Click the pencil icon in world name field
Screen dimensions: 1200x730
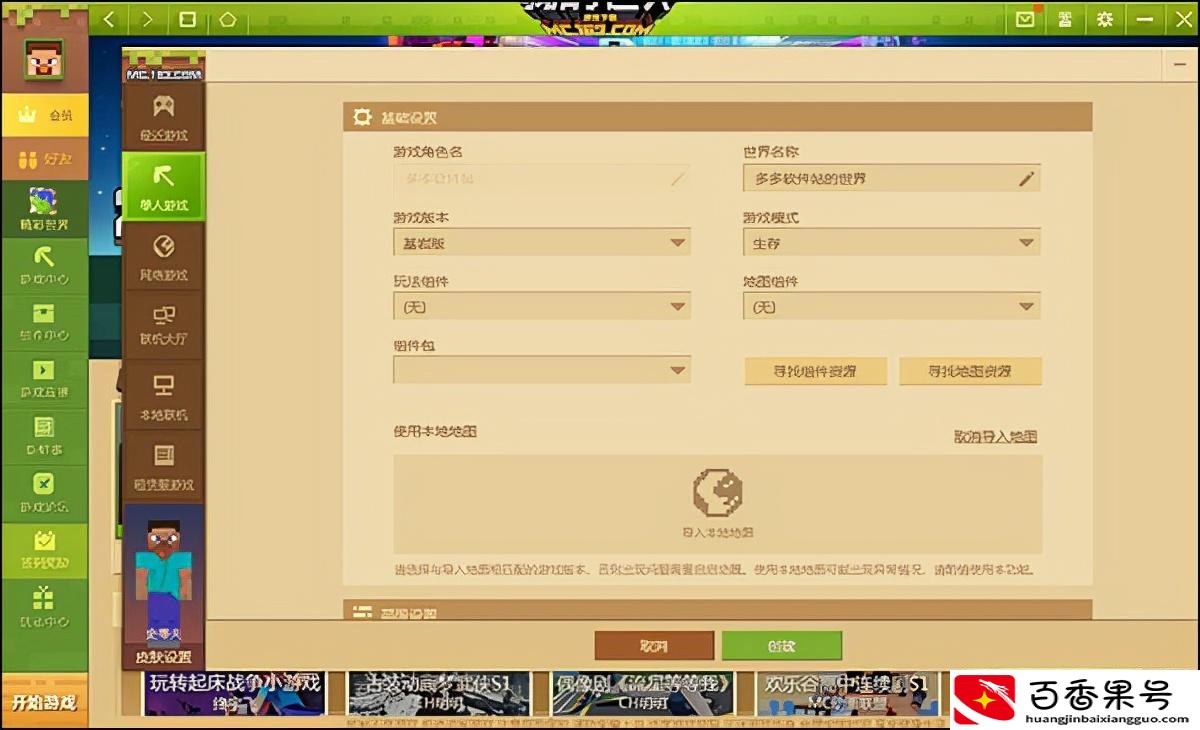1026,178
